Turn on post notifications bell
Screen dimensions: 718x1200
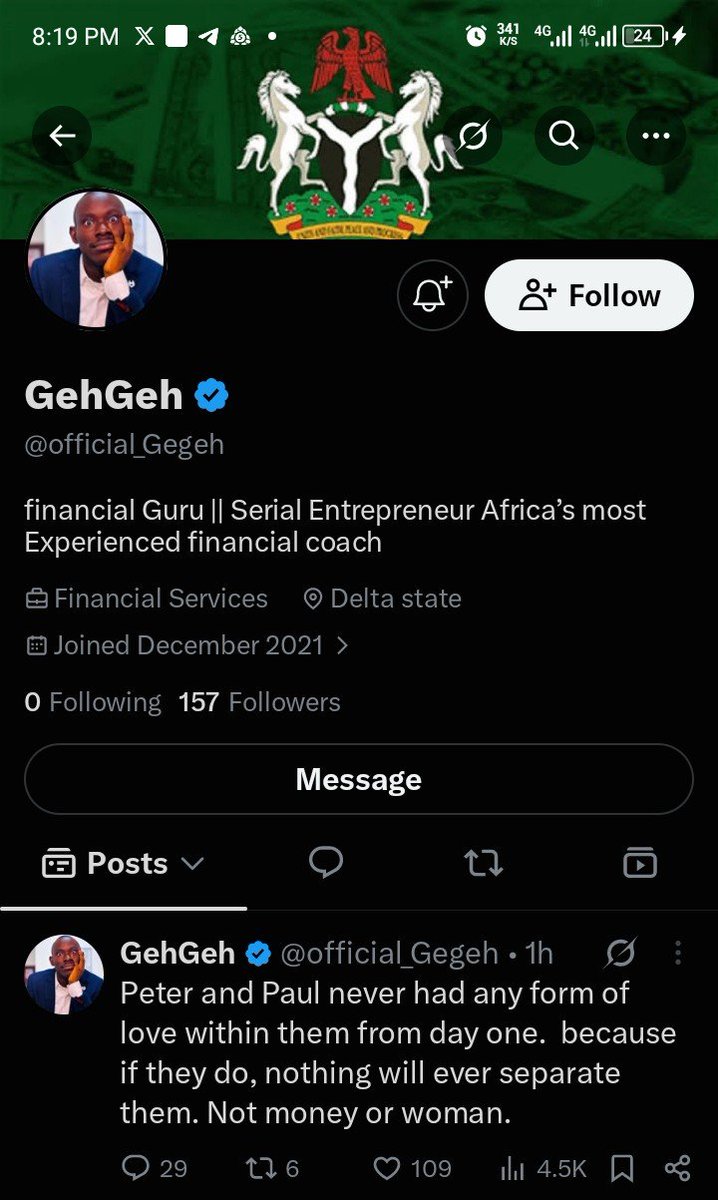[433, 295]
